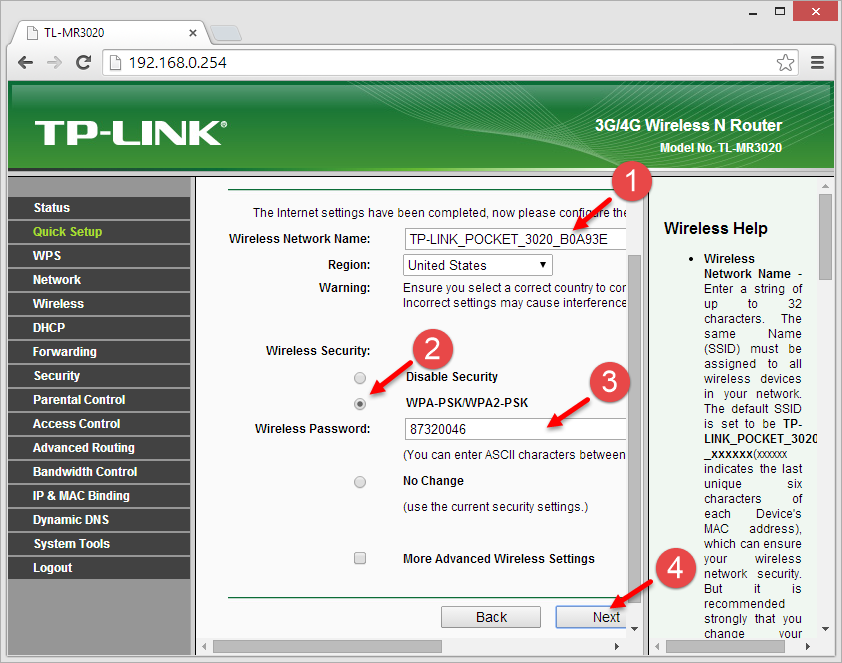The height and width of the screenshot is (663, 842).
Task: Click the Wireless Network Name field
Action: pos(516,239)
